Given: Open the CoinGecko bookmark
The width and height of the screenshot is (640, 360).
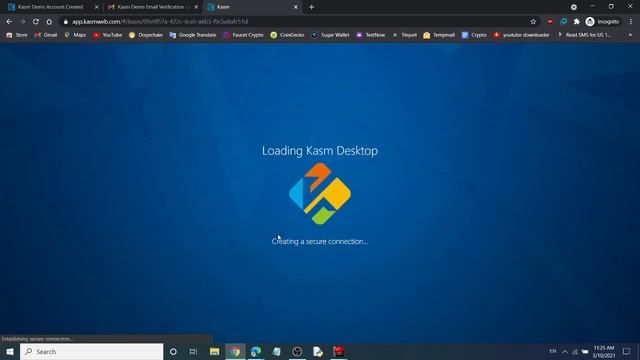Looking at the screenshot, I should [287, 35].
